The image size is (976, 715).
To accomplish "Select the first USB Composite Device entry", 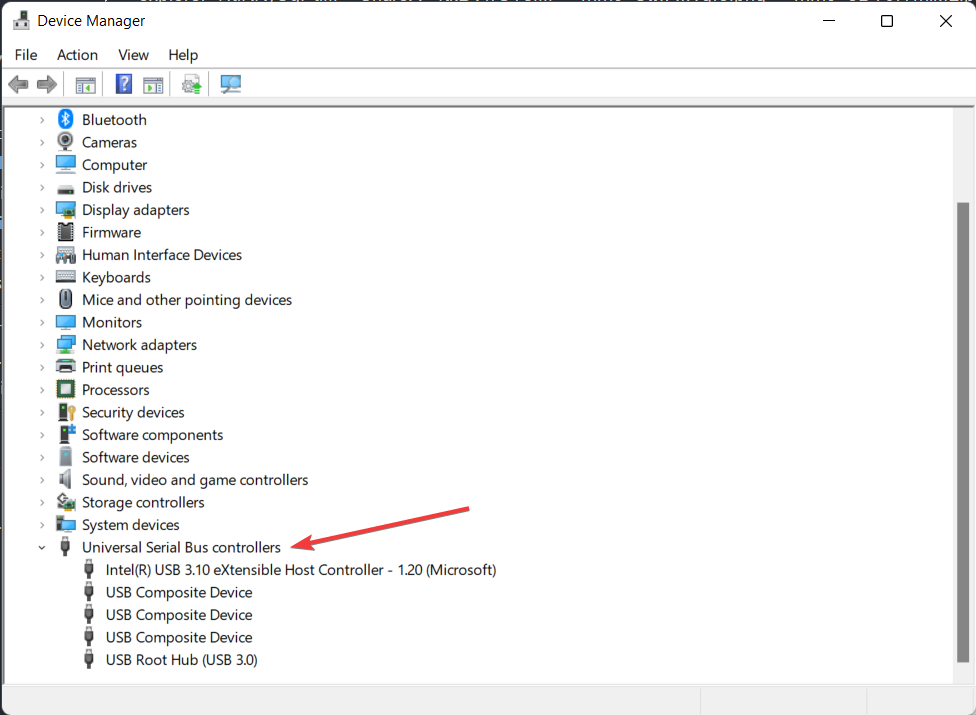I will coord(178,592).
